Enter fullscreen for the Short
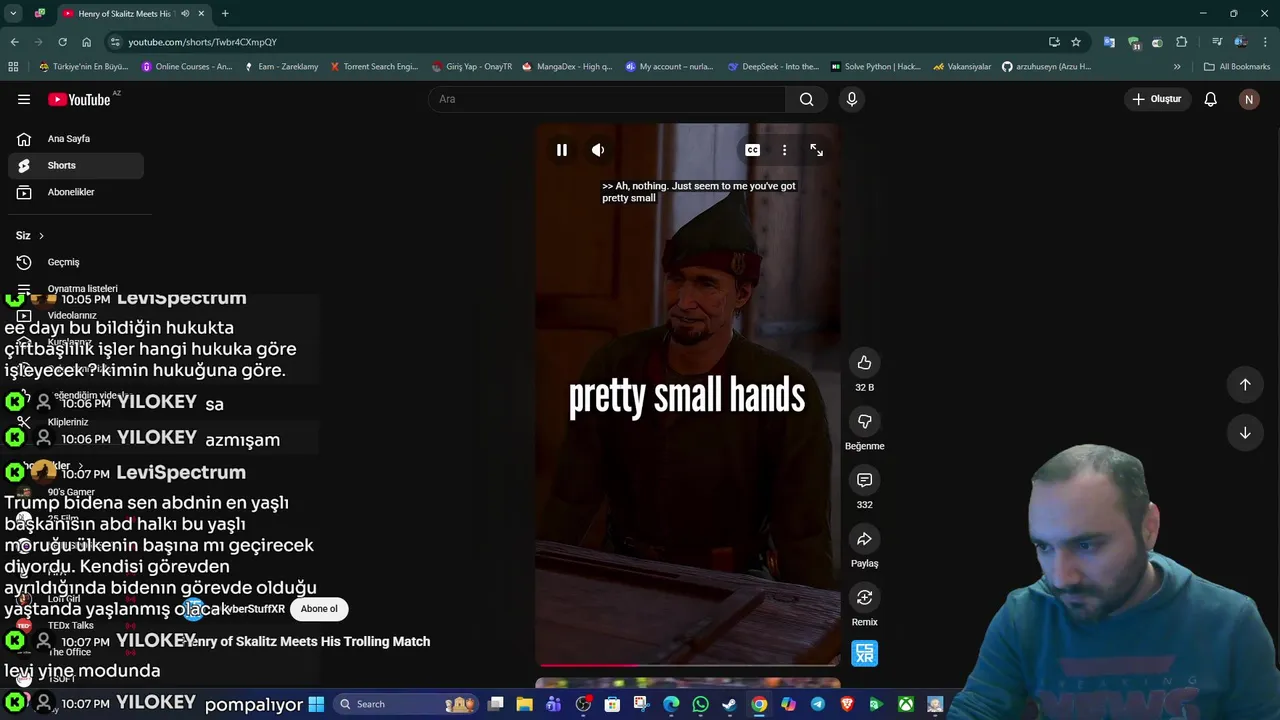 (817, 150)
